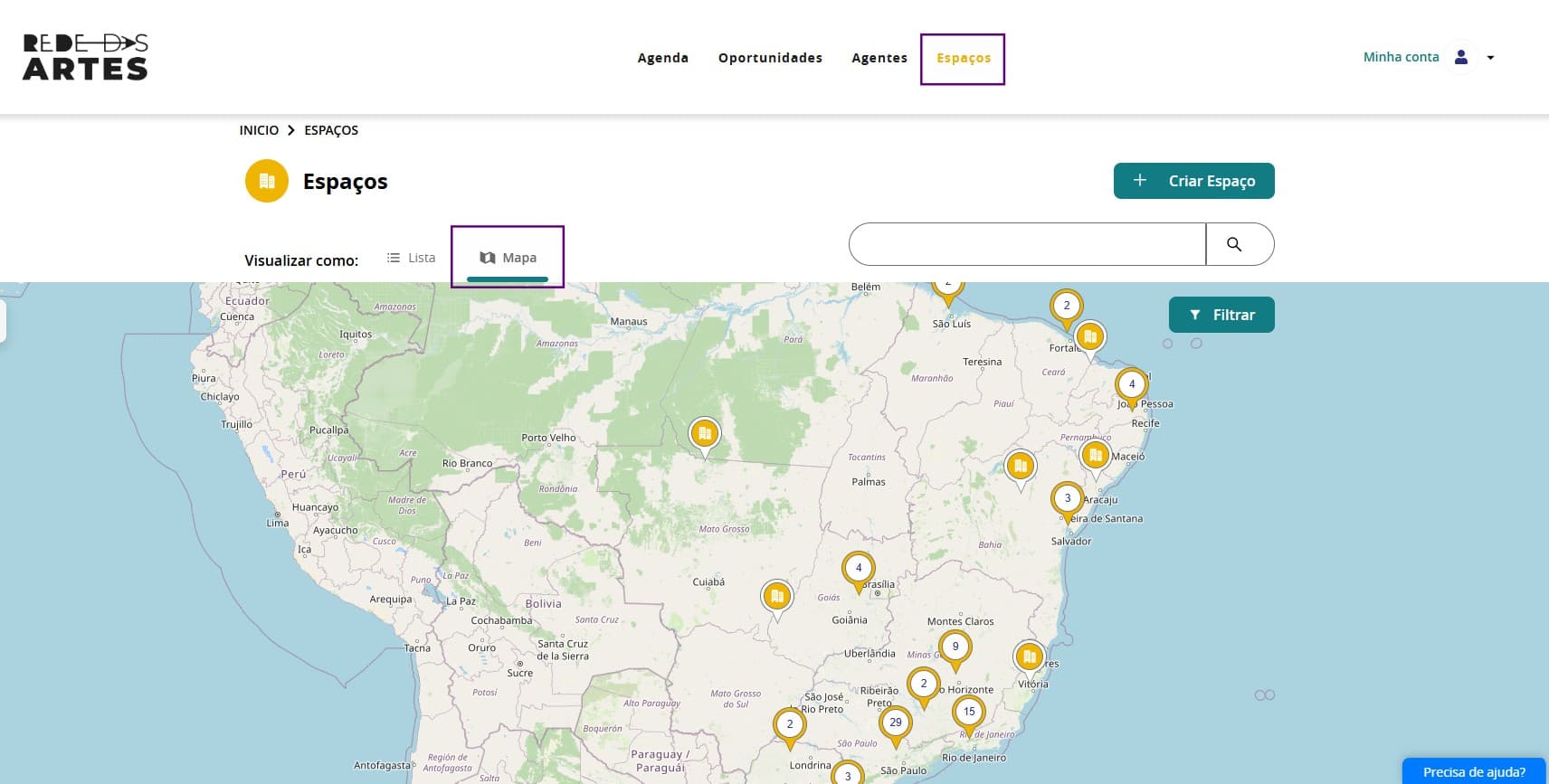Viewport: 1549px width, 784px height.
Task: Click the magnifier search button
Action: point(1234,244)
